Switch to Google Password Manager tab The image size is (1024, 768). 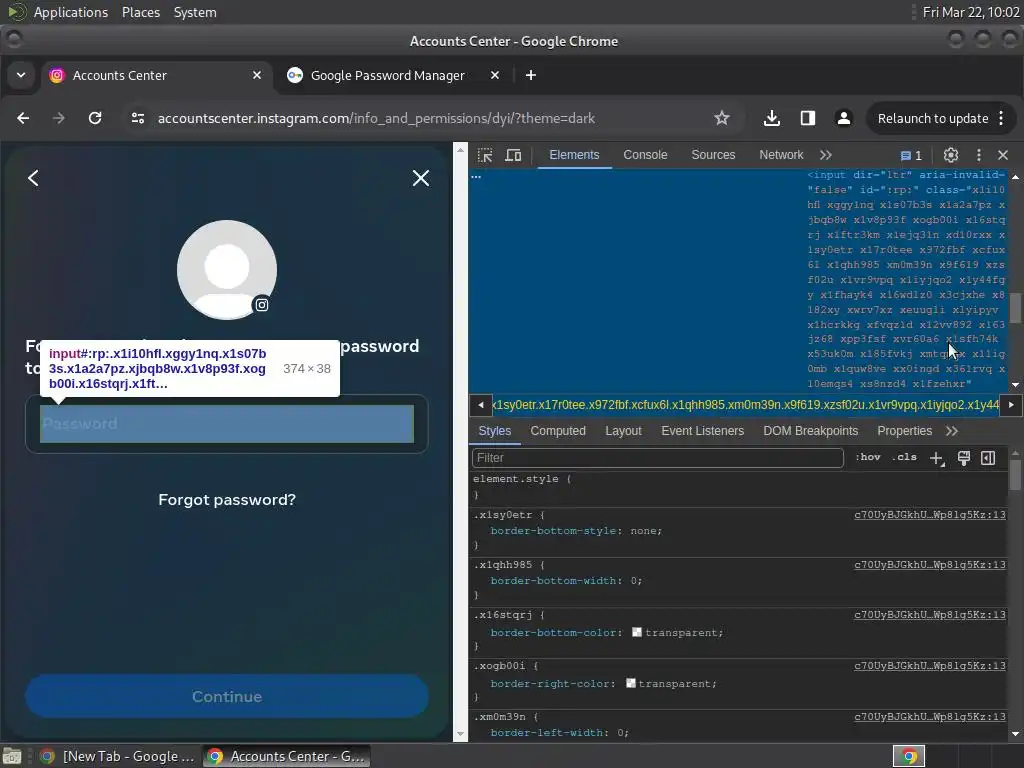click(387, 75)
